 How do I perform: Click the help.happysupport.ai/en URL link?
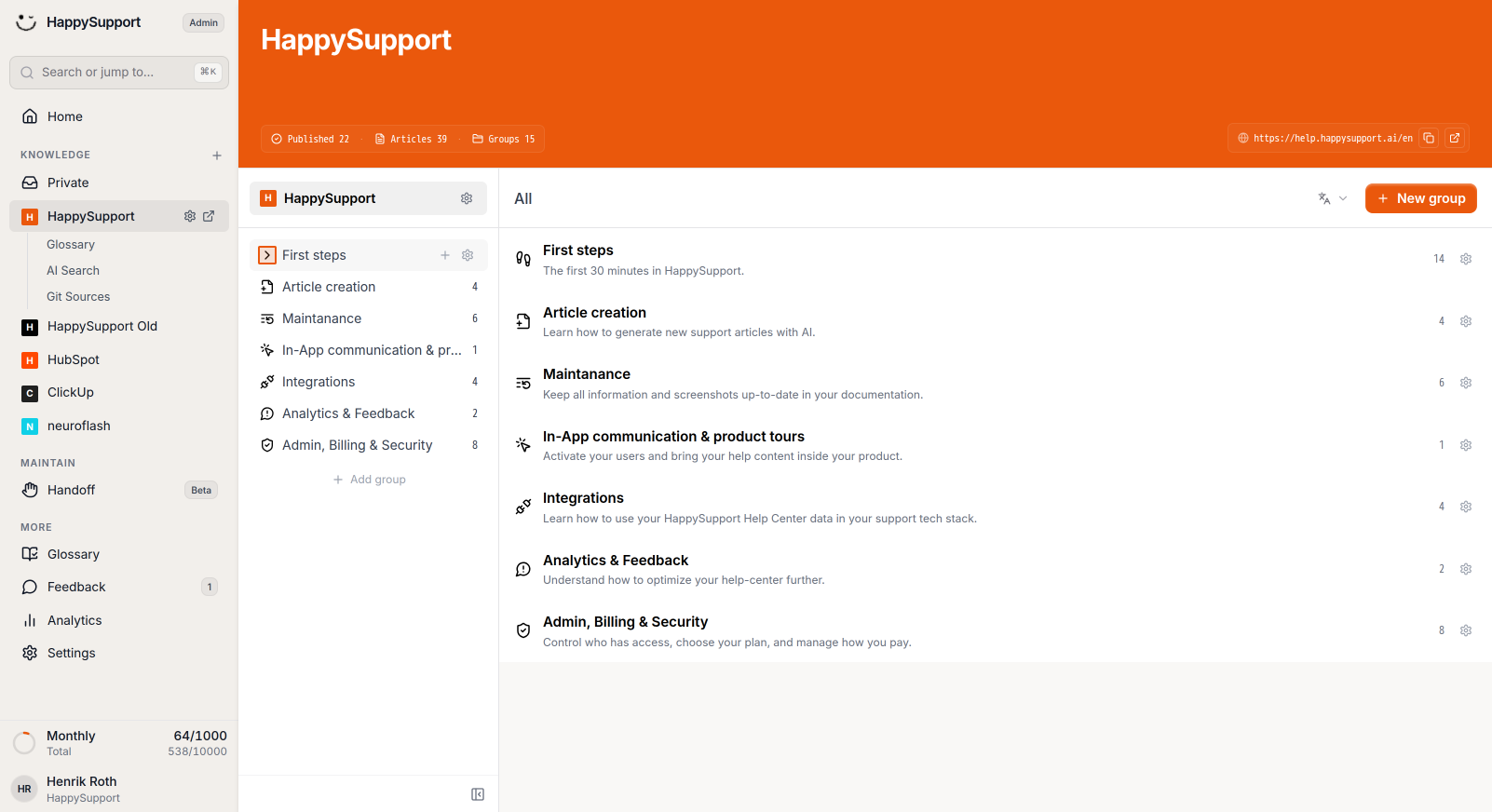click(x=1333, y=138)
